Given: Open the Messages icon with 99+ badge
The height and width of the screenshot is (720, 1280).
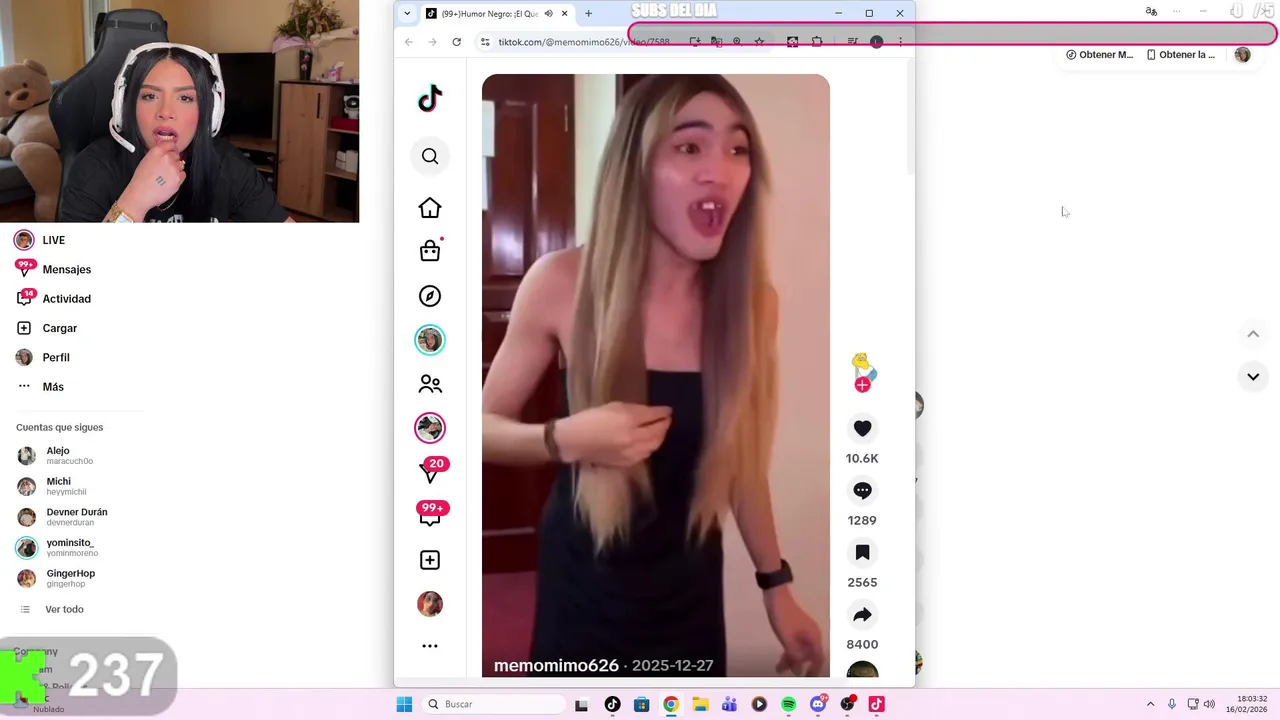Looking at the screenshot, I should click(x=432, y=514).
